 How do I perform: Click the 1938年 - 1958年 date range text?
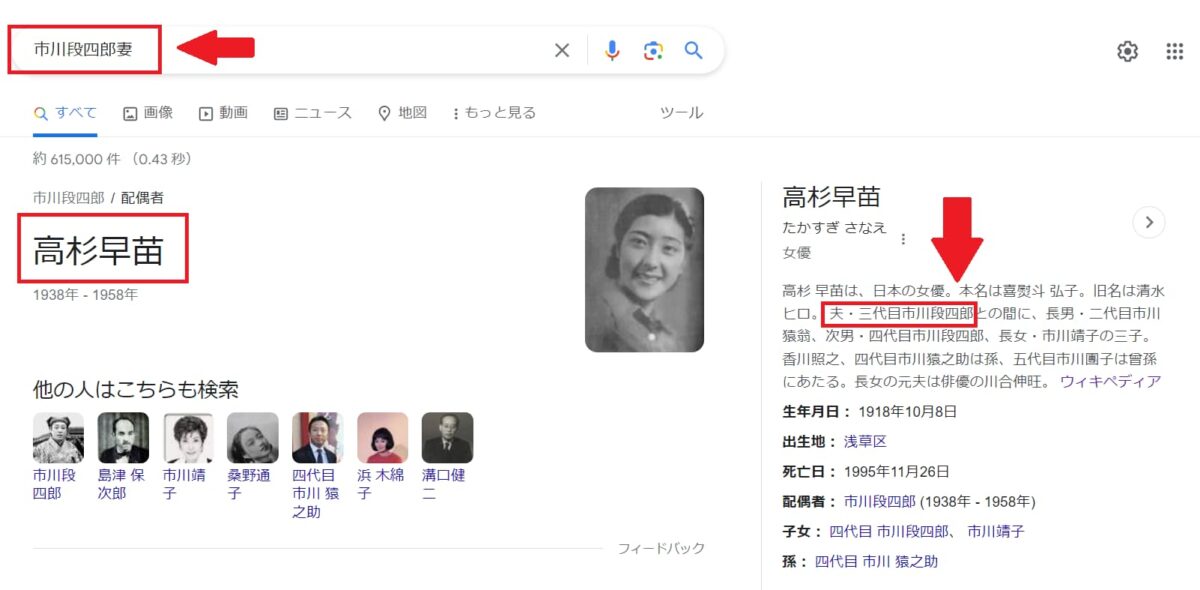[x=85, y=295]
